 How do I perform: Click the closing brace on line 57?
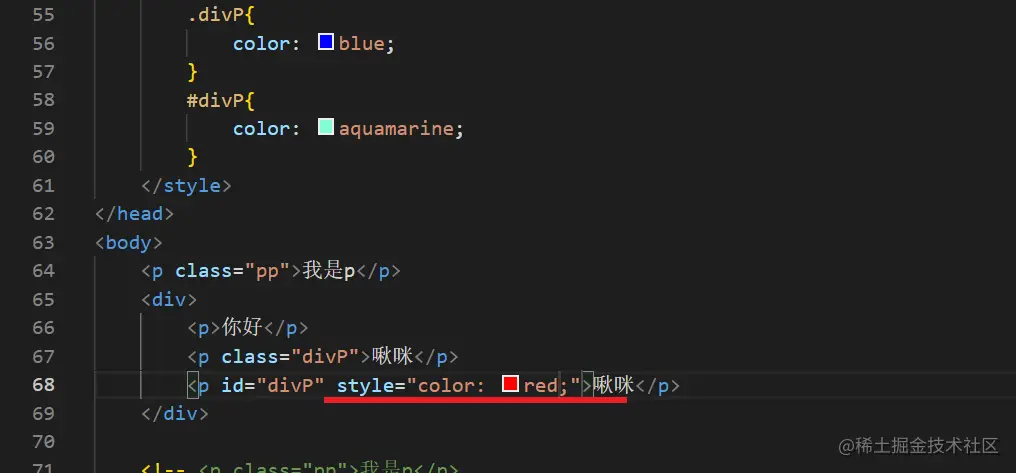(192, 72)
